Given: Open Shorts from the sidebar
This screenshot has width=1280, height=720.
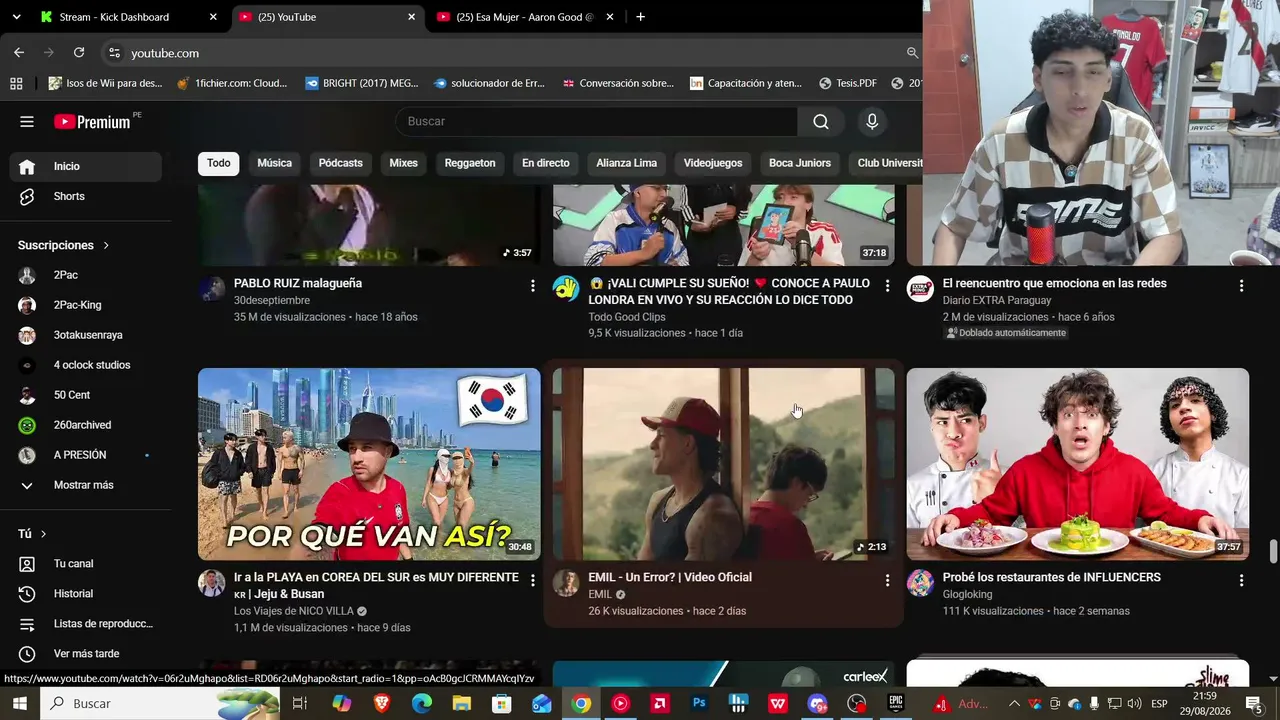Looking at the screenshot, I should tap(86, 197).
